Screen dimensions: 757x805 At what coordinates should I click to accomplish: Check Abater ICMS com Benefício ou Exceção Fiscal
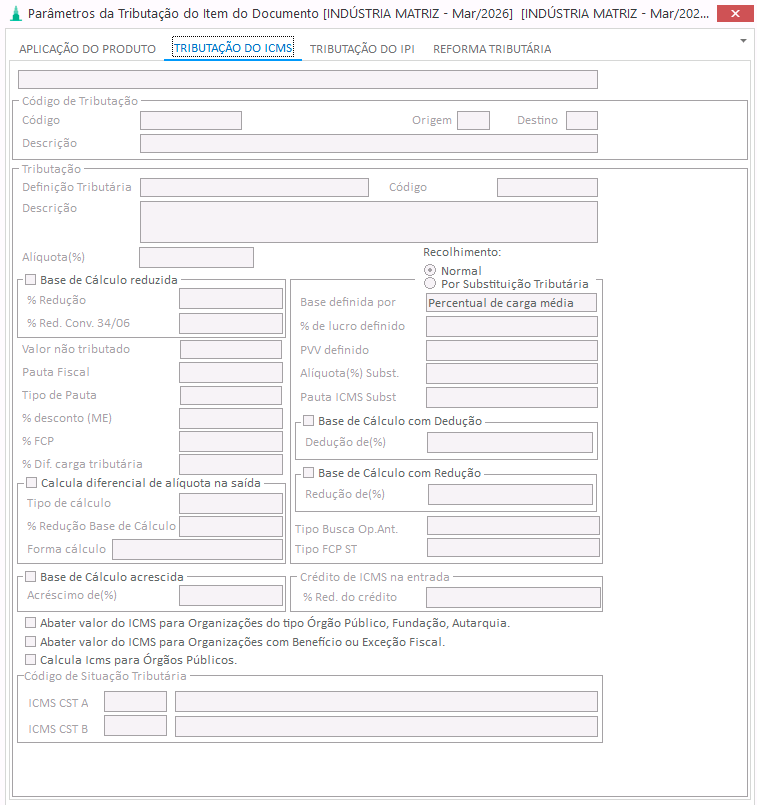coord(31,642)
